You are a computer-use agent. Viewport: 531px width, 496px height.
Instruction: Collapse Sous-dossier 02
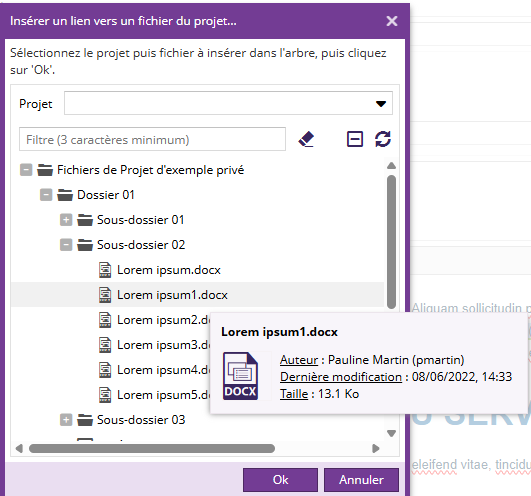click(x=66, y=245)
